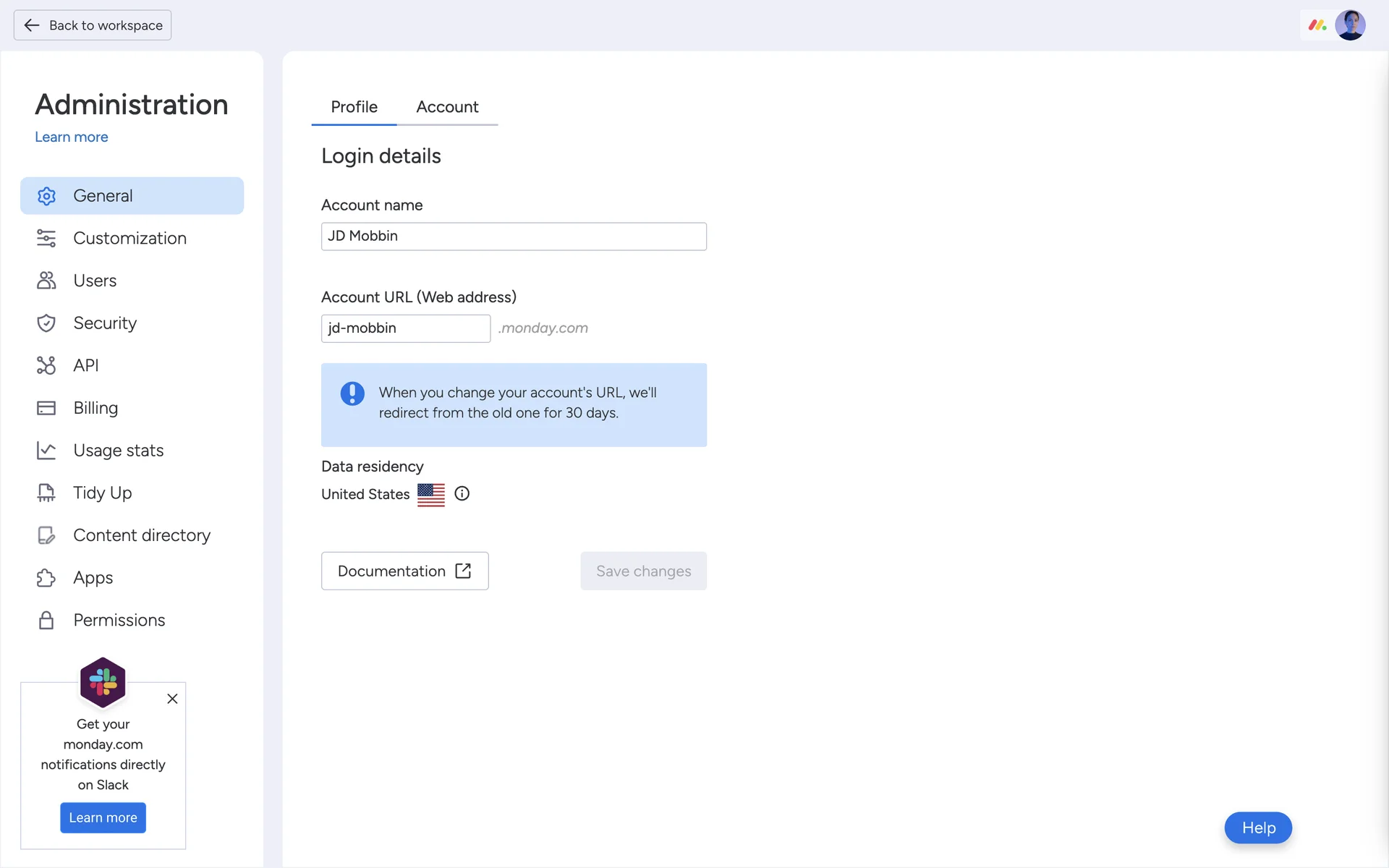Switch to the Account tab
Image resolution: width=1389 pixels, height=868 pixels.
pyautogui.click(x=447, y=107)
